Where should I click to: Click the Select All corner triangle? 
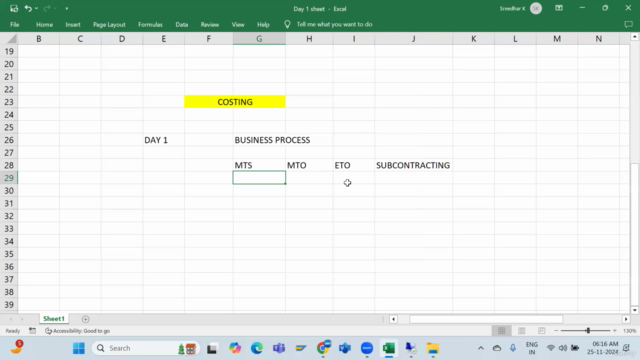(x=12, y=39)
